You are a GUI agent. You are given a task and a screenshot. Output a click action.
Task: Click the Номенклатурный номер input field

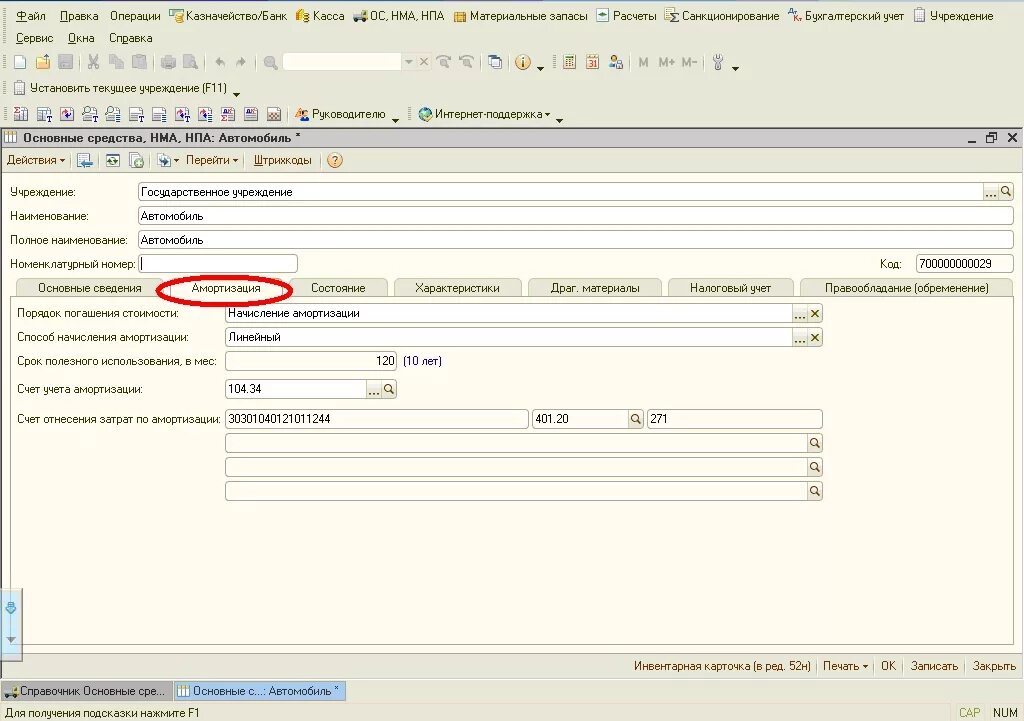[x=218, y=264]
